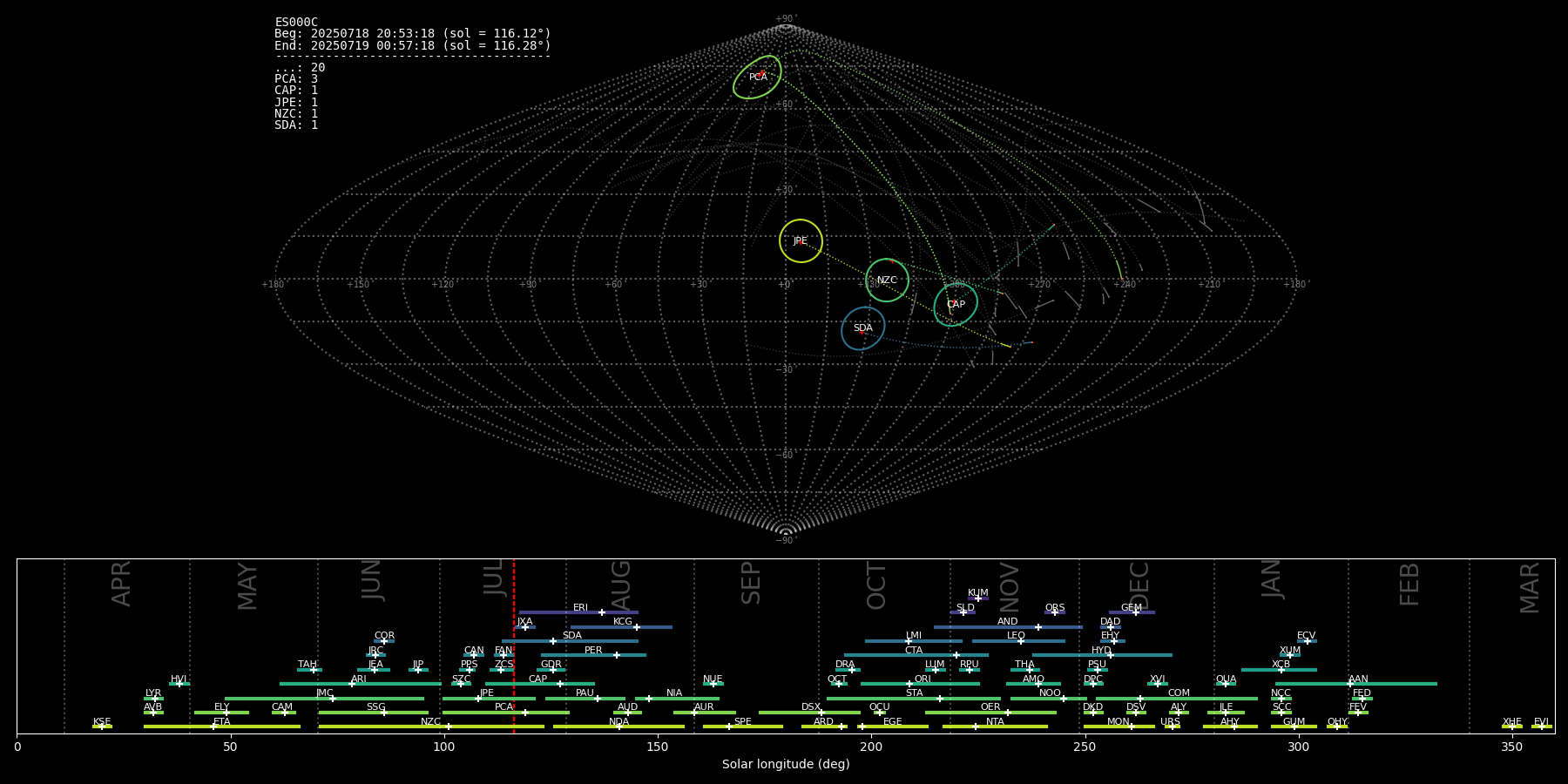Click the ECV shower label in timeline

tap(1306, 635)
